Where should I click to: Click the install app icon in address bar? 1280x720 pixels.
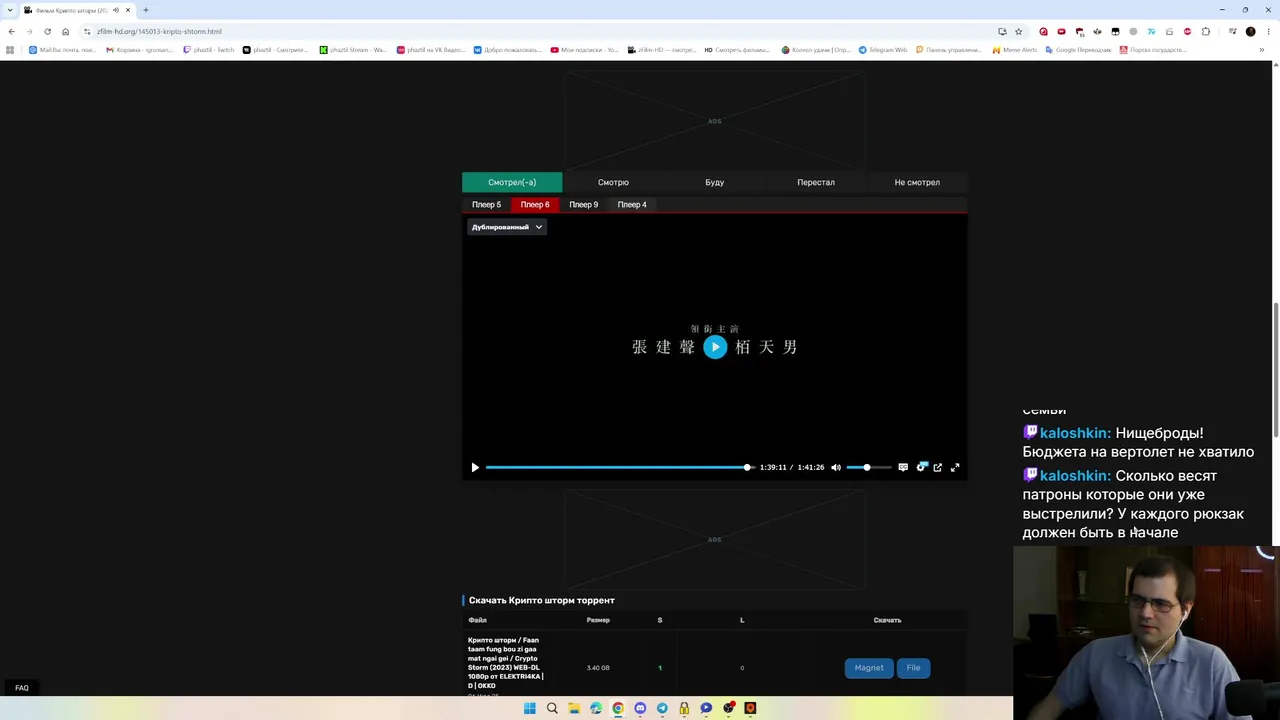tap(1002, 31)
